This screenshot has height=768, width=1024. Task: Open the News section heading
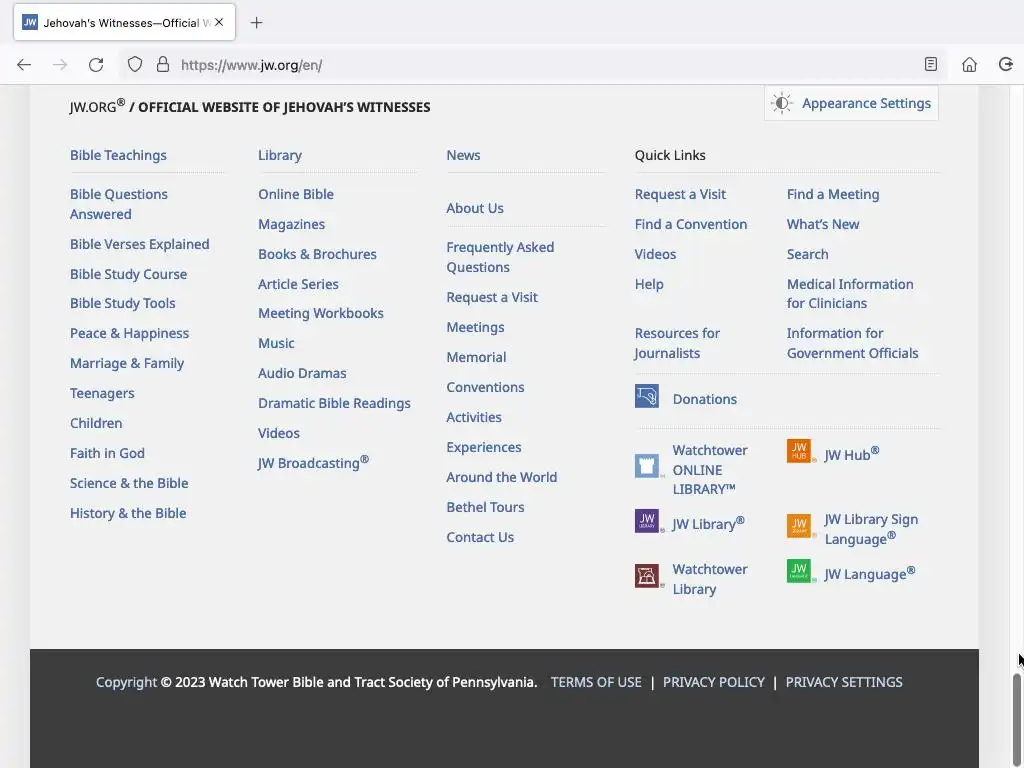click(x=463, y=155)
